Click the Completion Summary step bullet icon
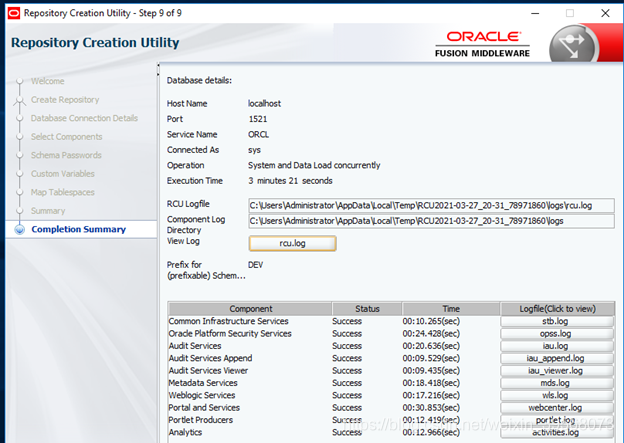624x443 pixels. coord(20,230)
